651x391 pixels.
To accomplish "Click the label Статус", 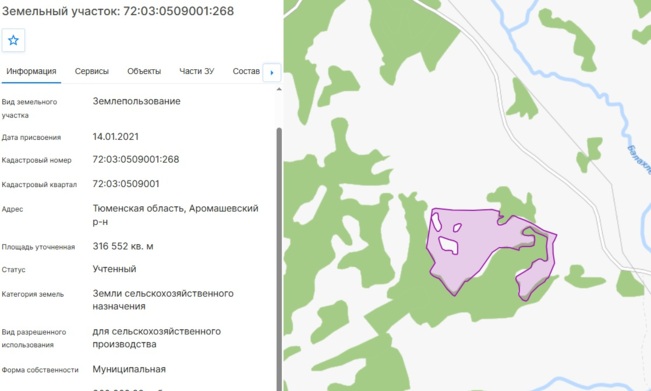I will tap(13, 270).
